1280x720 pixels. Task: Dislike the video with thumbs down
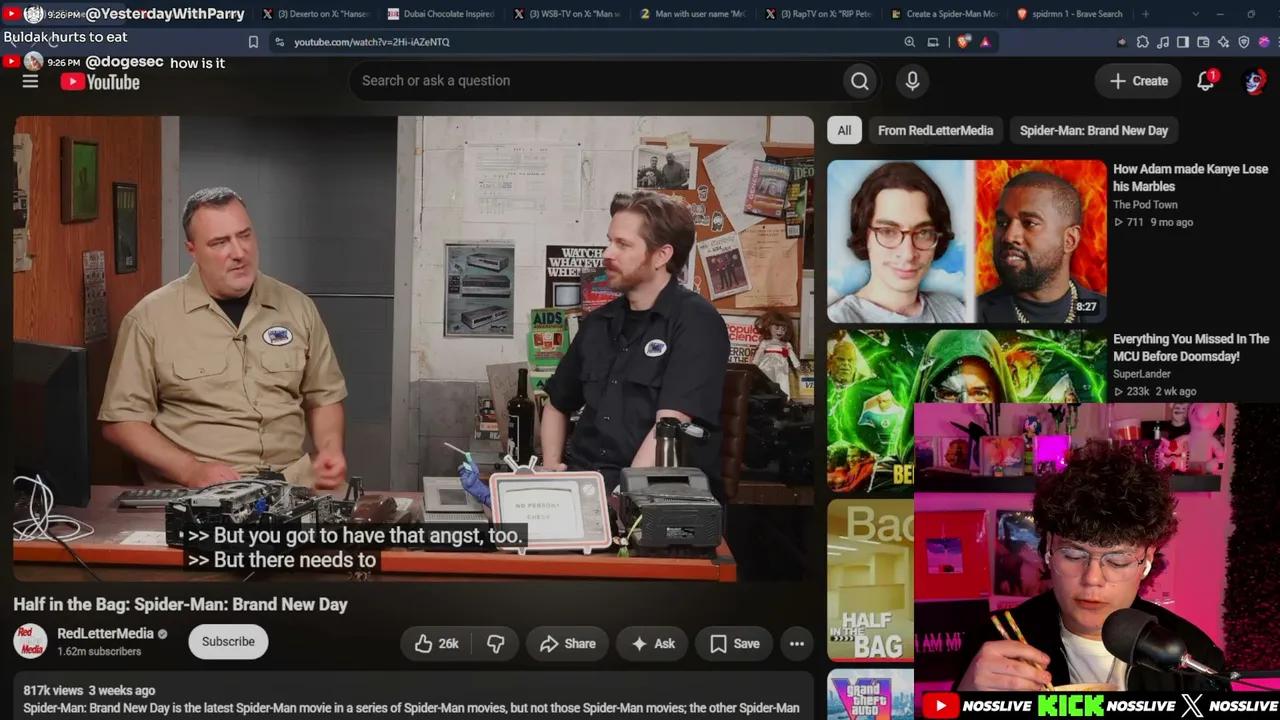tap(495, 644)
